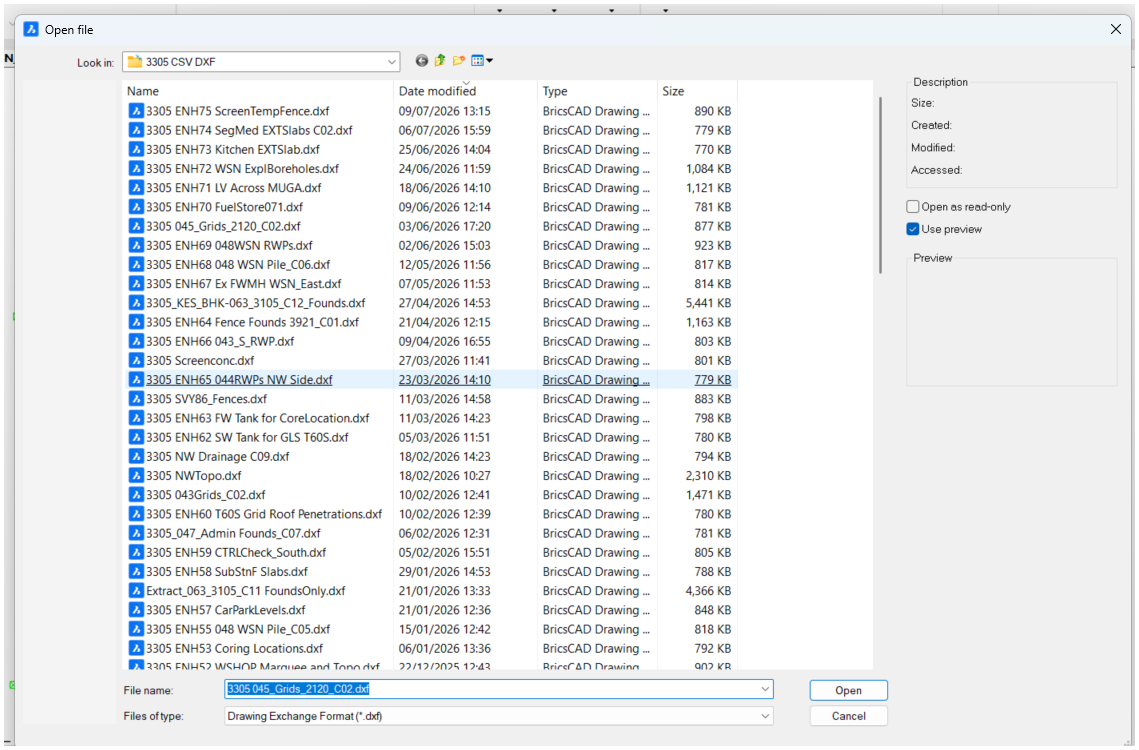The image size is (1139, 750).
Task: Click file icon of 3305 ENH75 ScreenTempFence.dxf
Action: [136, 110]
